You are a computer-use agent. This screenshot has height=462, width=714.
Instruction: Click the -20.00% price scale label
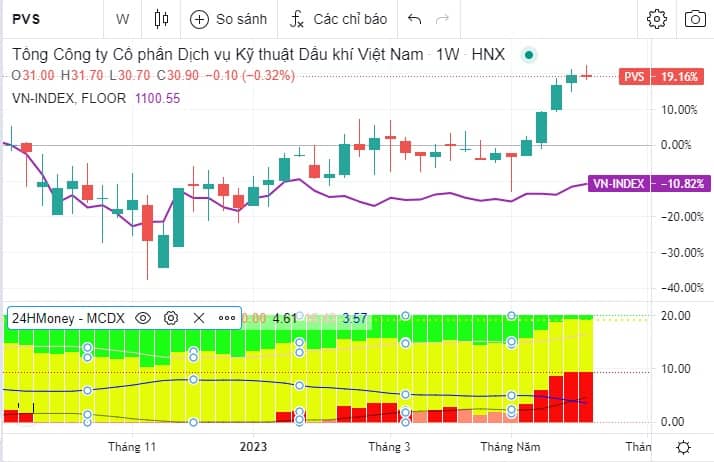click(682, 217)
